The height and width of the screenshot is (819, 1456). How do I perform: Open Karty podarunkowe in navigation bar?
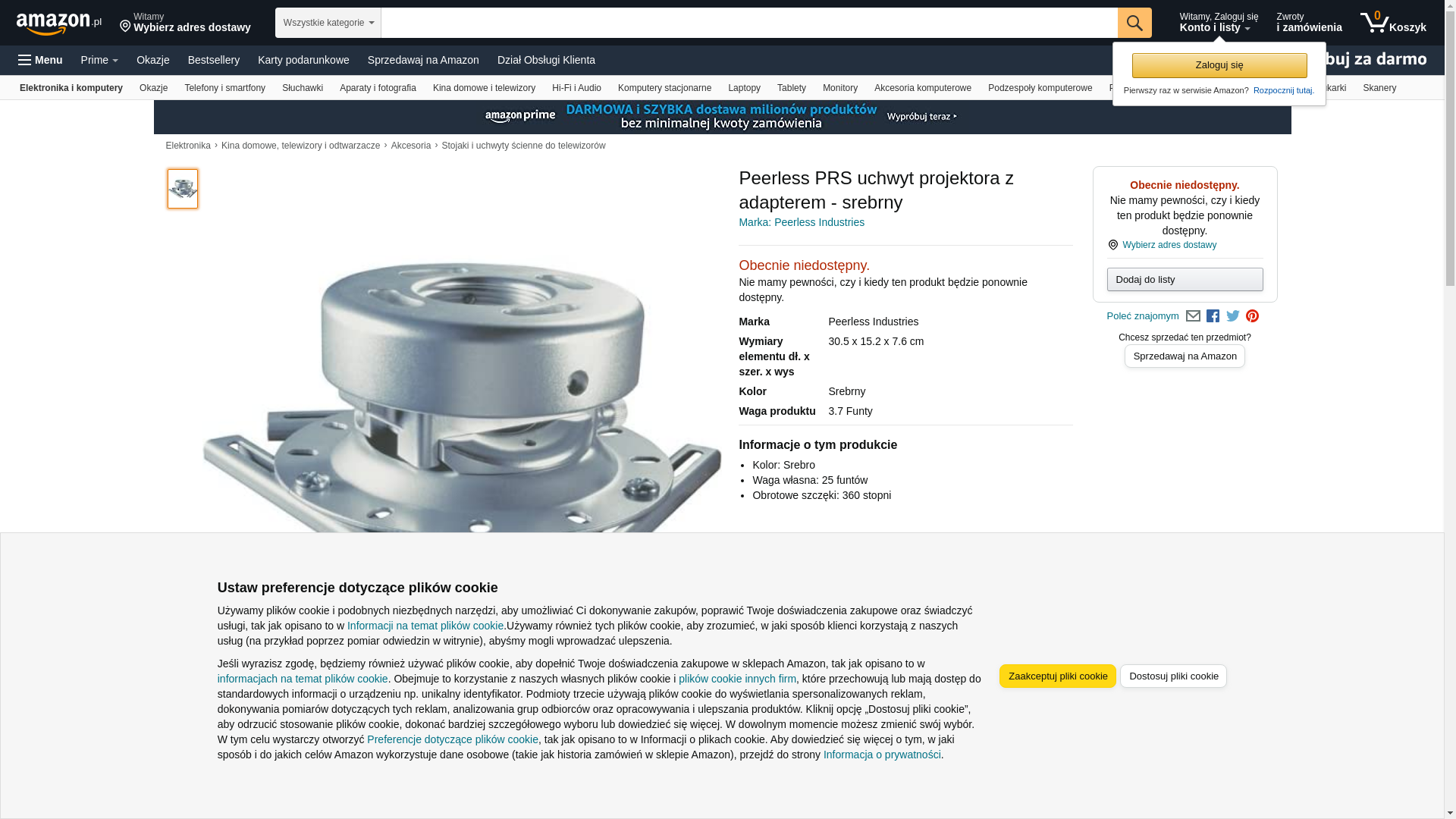click(303, 60)
